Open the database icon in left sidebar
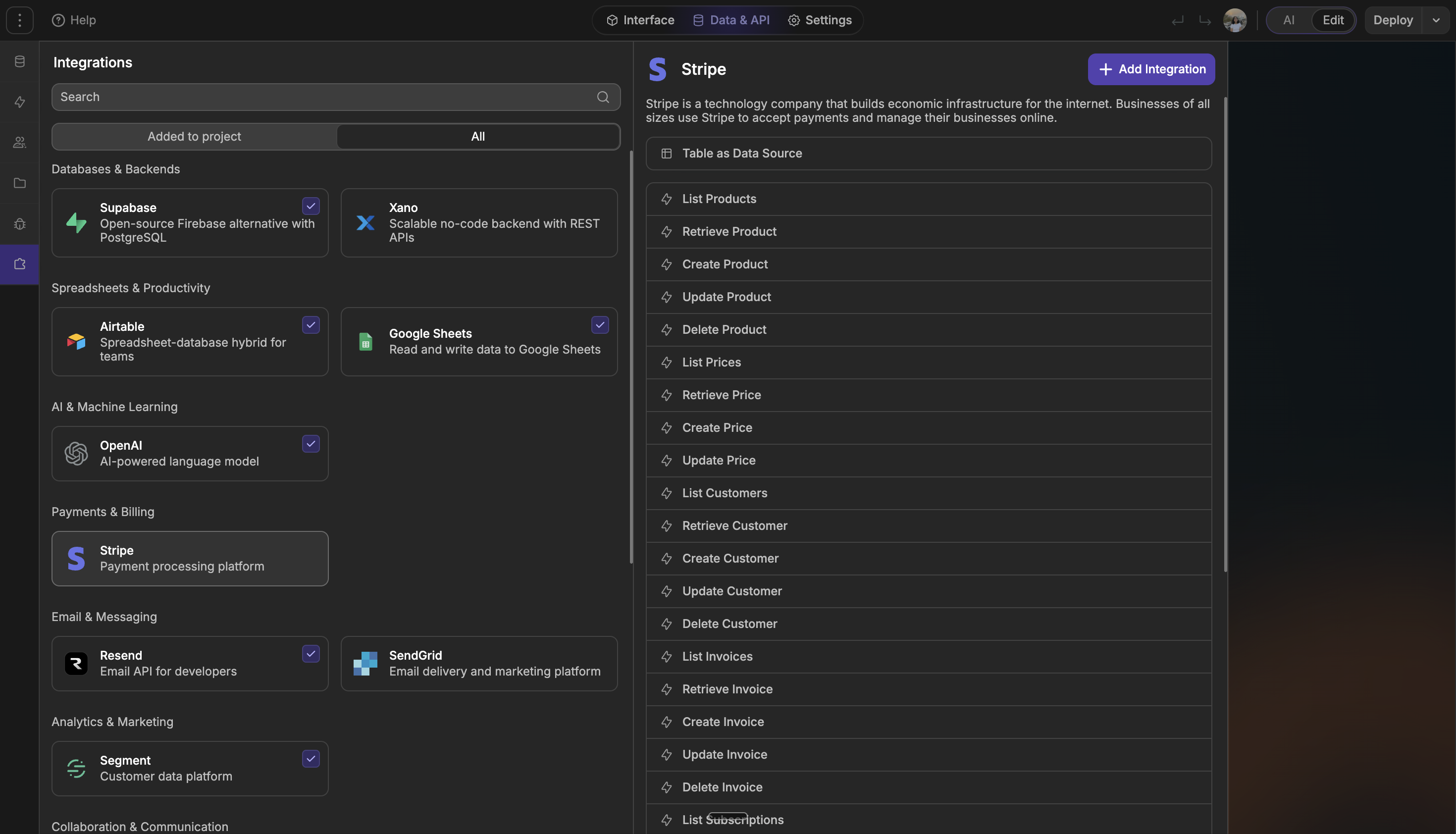Viewport: 1456px width, 834px height. 19,61
